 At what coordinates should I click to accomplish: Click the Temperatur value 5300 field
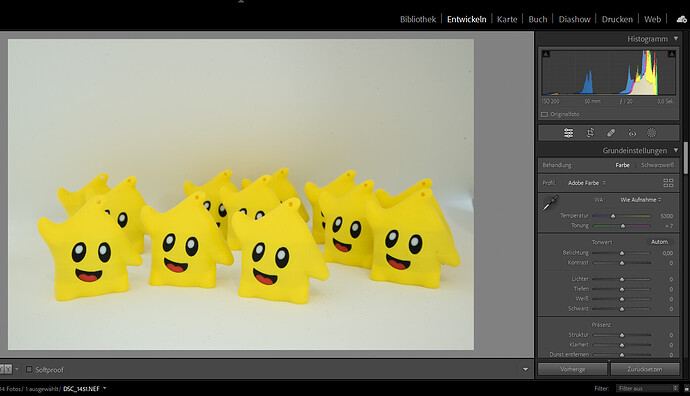tap(666, 216)
